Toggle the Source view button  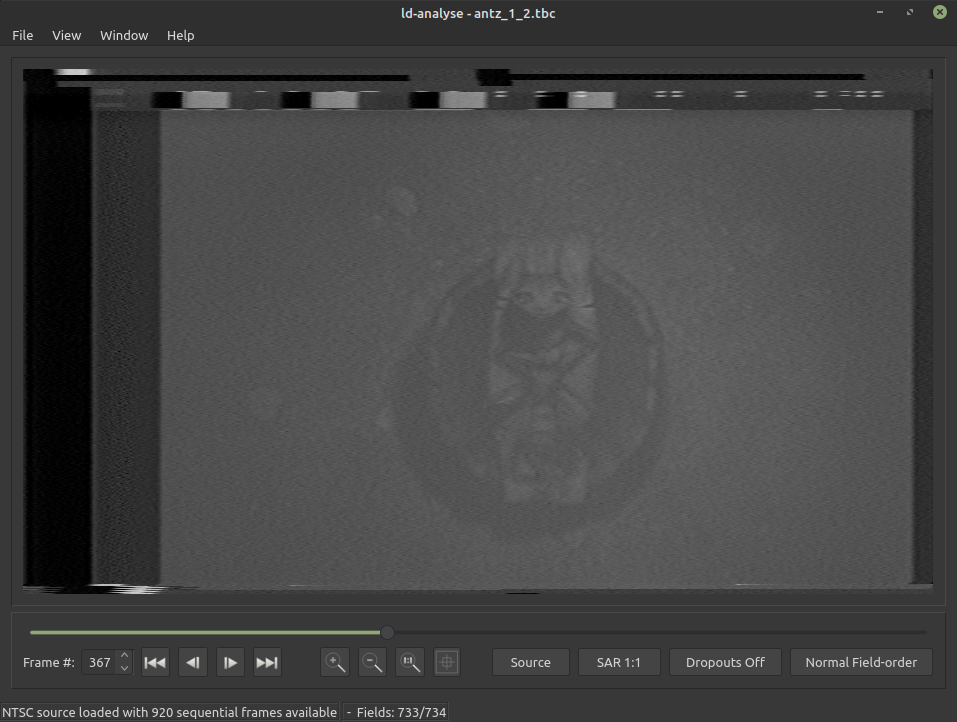coord(530,662)
